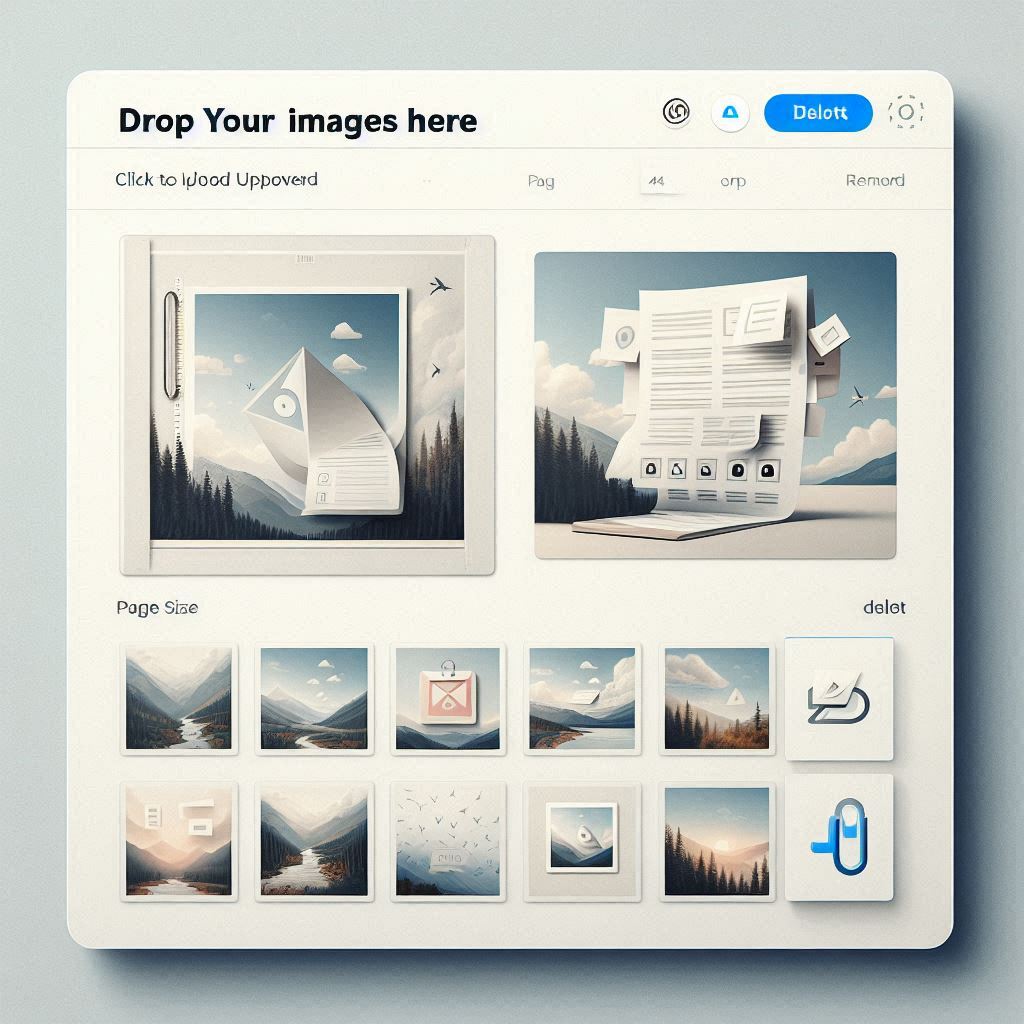Select the flock of birds thumbnail
The width and height of the screenshot is (1024, 1024).
pos(446,840)
